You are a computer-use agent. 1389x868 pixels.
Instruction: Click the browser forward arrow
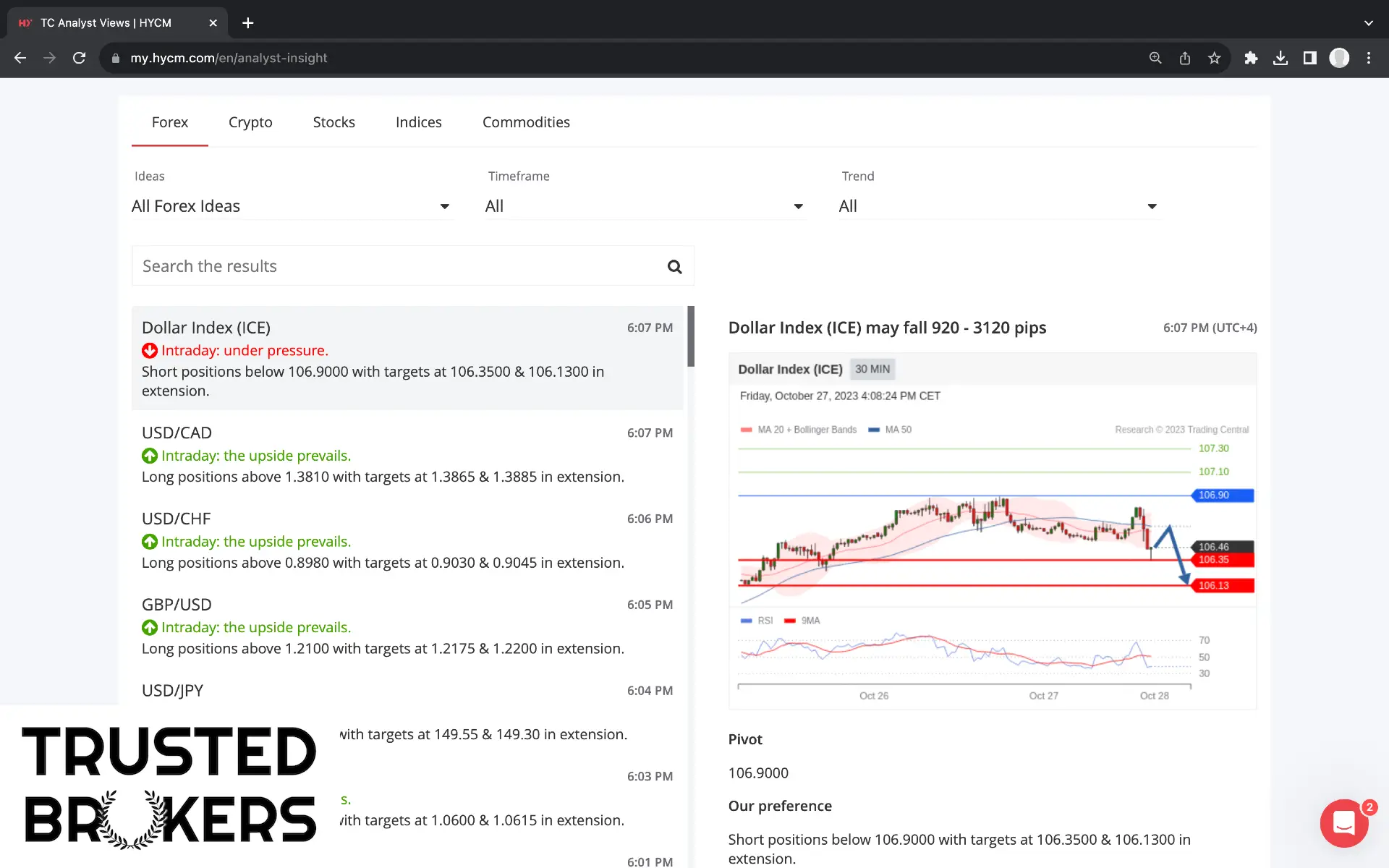pos(49,58)
